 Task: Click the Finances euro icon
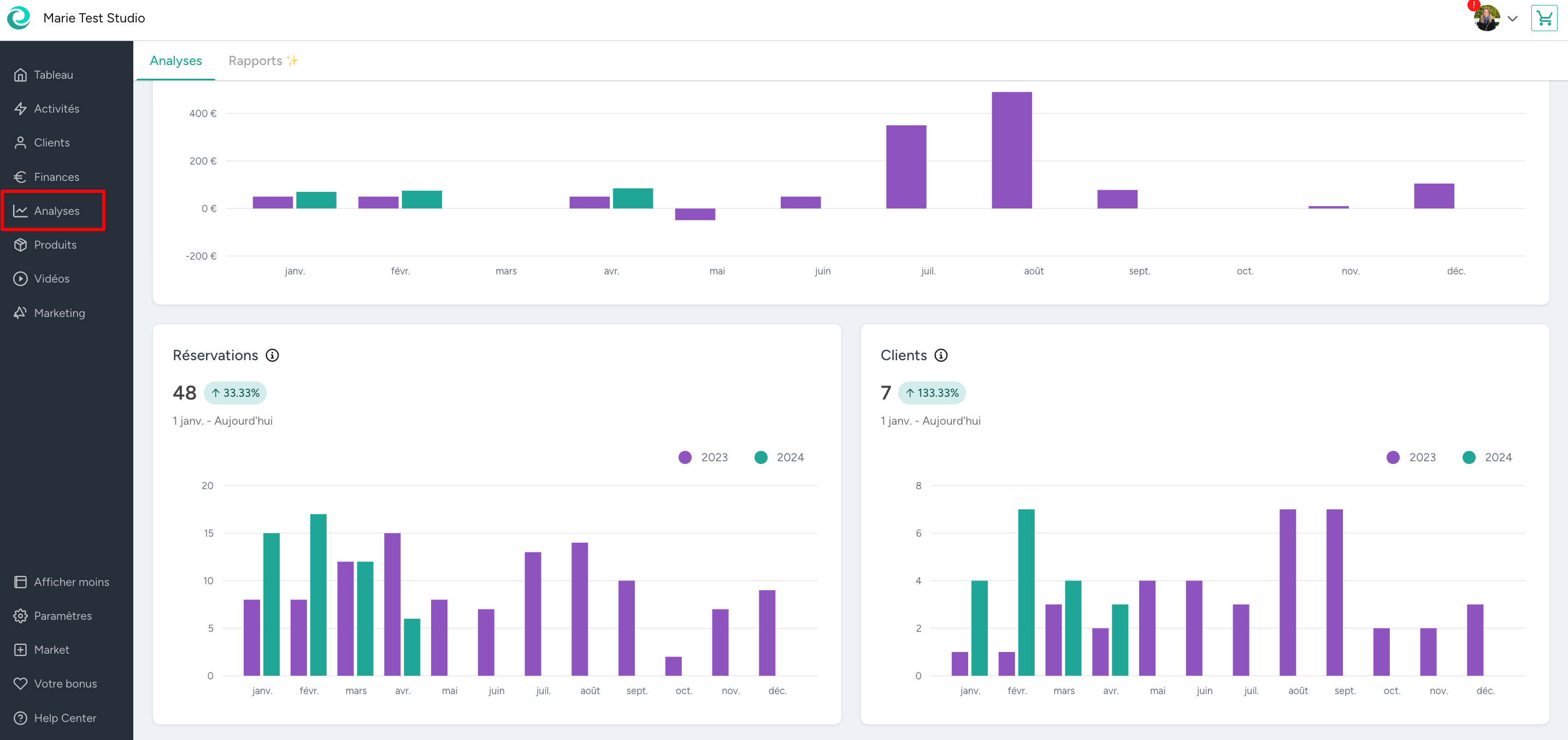coord(20,177)
